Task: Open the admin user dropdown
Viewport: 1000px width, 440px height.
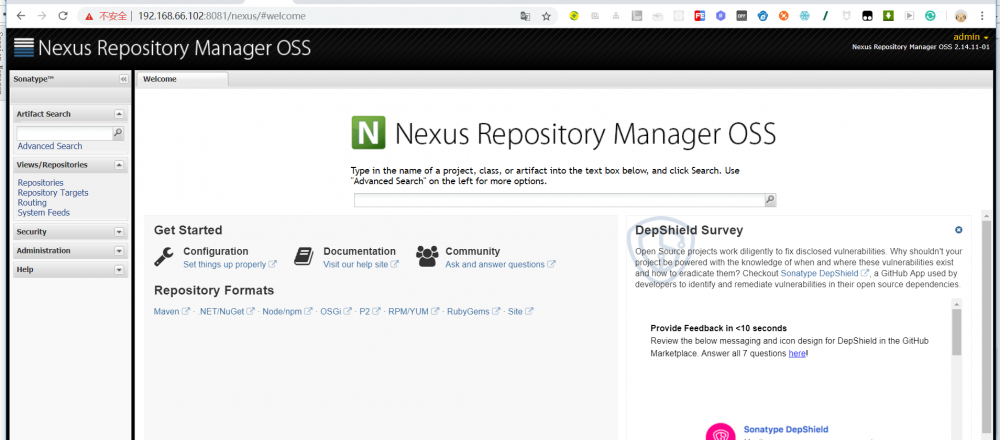Action: tap(971, 37)
